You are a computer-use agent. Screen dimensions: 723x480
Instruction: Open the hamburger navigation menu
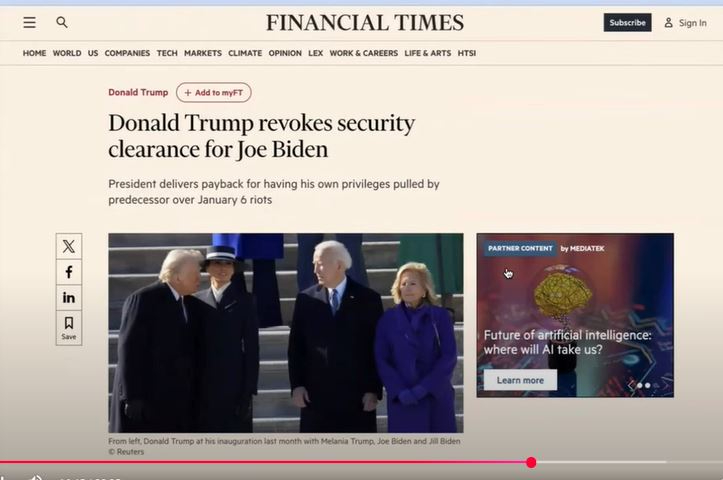click(x=30, y=22)
